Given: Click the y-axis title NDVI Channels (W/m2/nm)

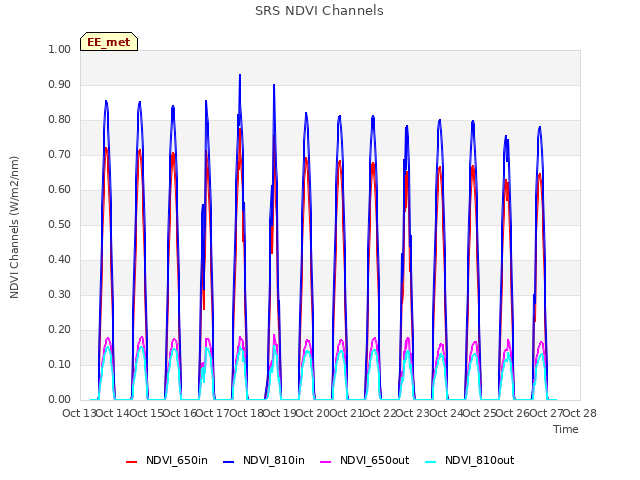Looking at the screenshot, I should (14, 227).
